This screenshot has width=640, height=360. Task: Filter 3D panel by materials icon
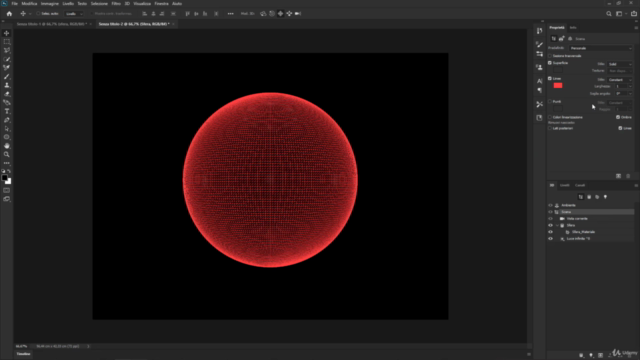coord(597,197)
